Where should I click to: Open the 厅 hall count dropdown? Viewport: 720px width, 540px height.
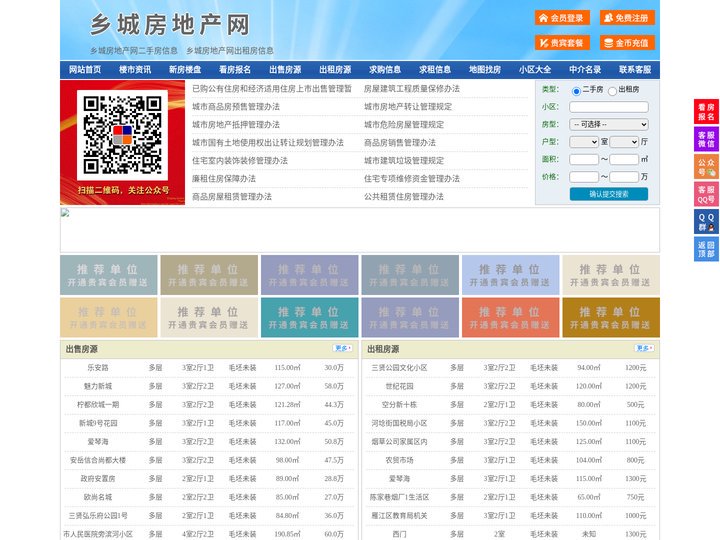[624, 142]
